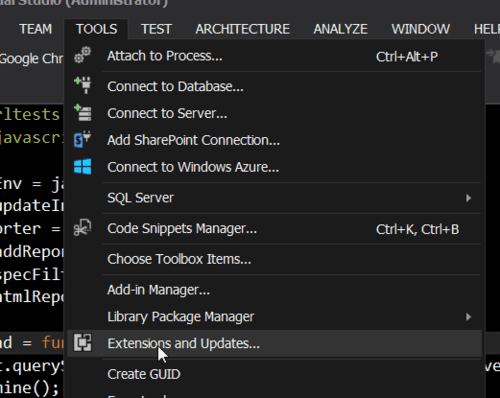Close the TOOLS menu via its header
The image size is (500, 398).
pos(96,29)
